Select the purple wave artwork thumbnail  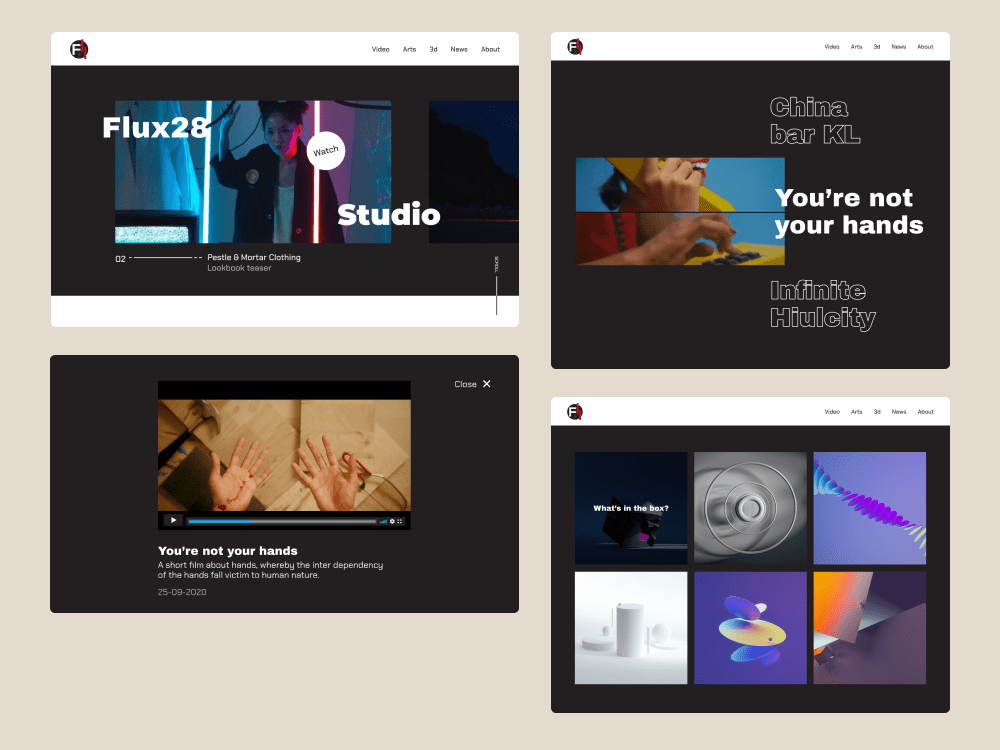[x=869, y=508]
